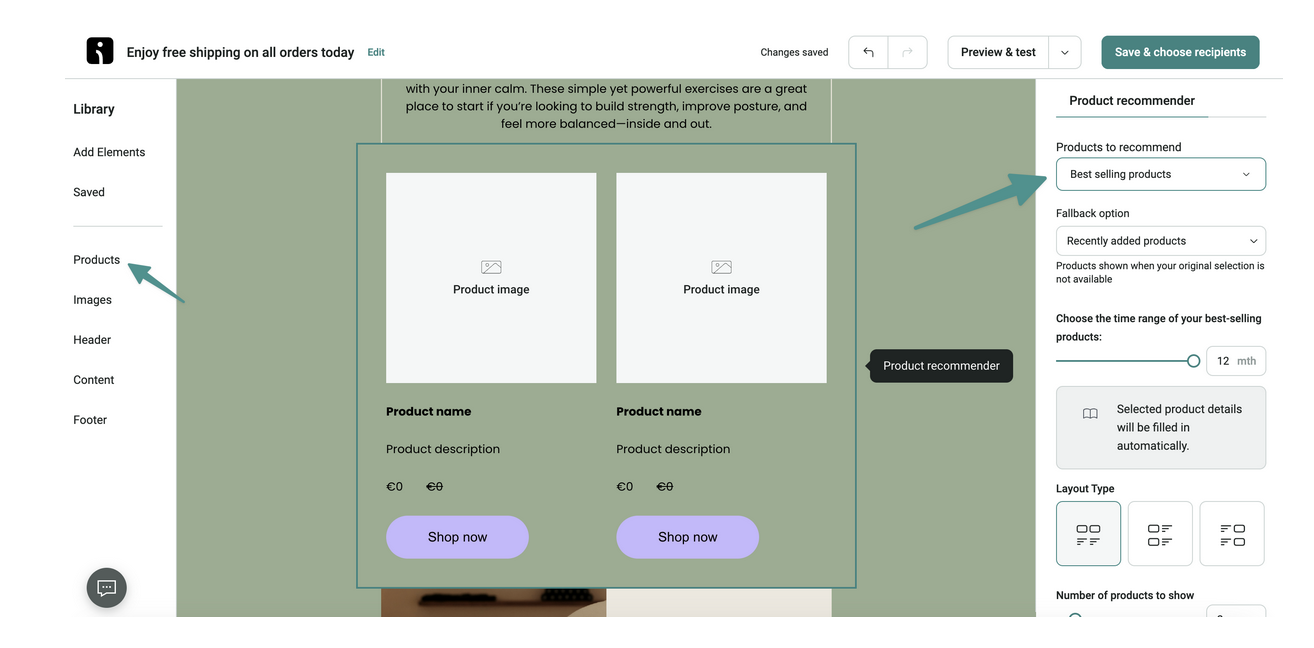The width and height of the screenshot is (1314, 648).
Task: Open the Products section in sidebar
Action: [x=95, y=259]
